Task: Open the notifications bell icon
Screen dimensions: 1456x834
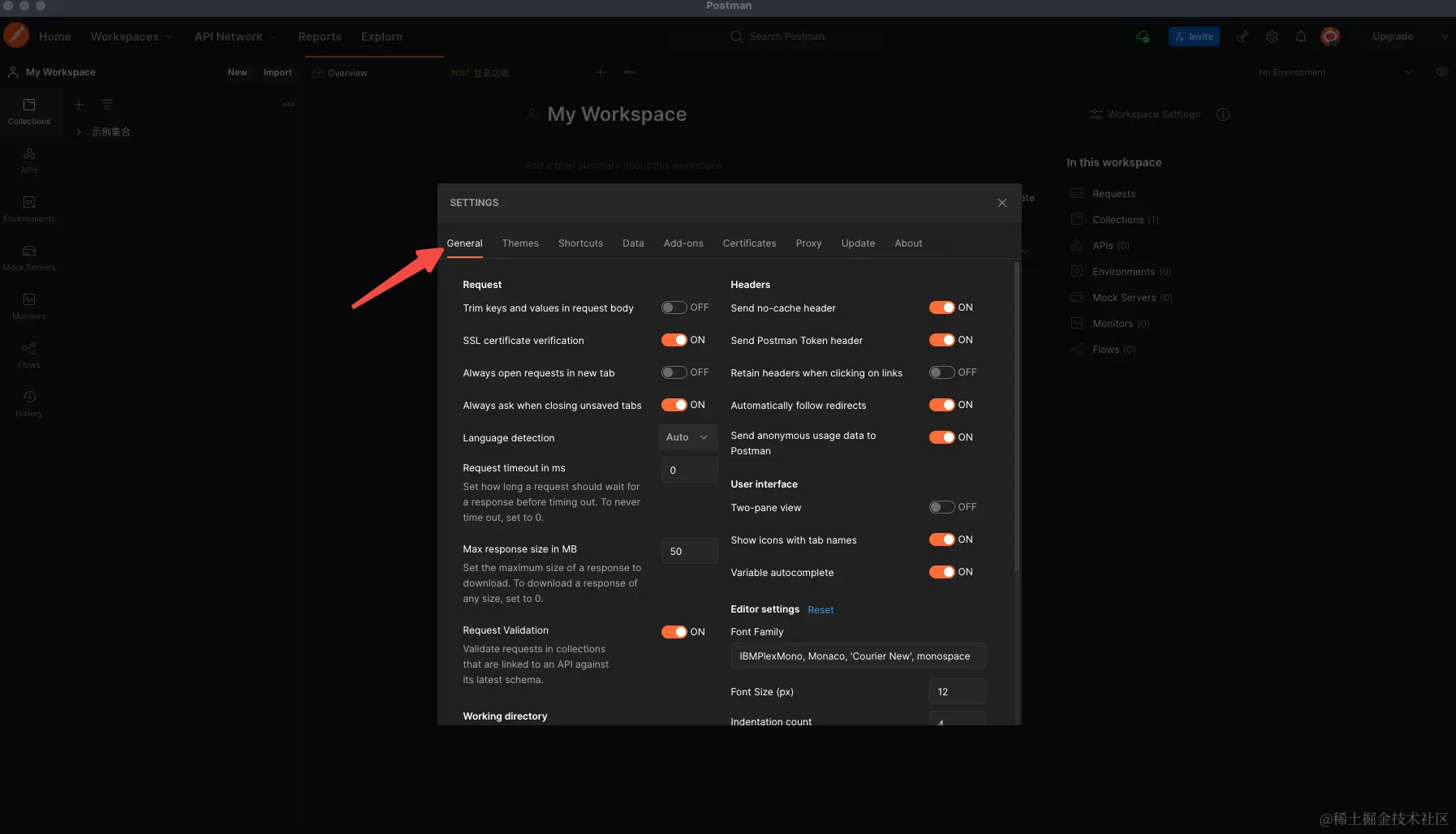Action: click(x=1301, y=37)
